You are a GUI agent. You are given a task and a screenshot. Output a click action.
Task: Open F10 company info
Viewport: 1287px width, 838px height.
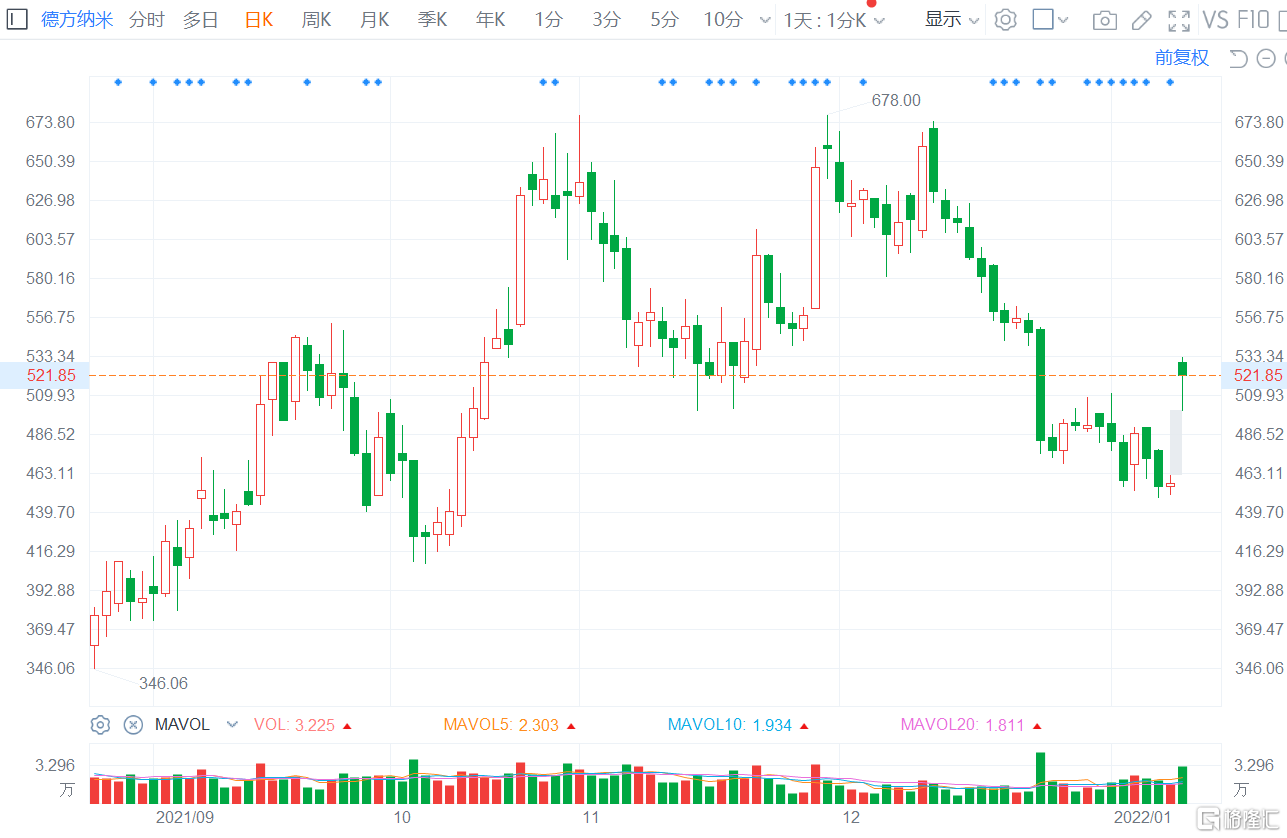(x=1253, y=20)
